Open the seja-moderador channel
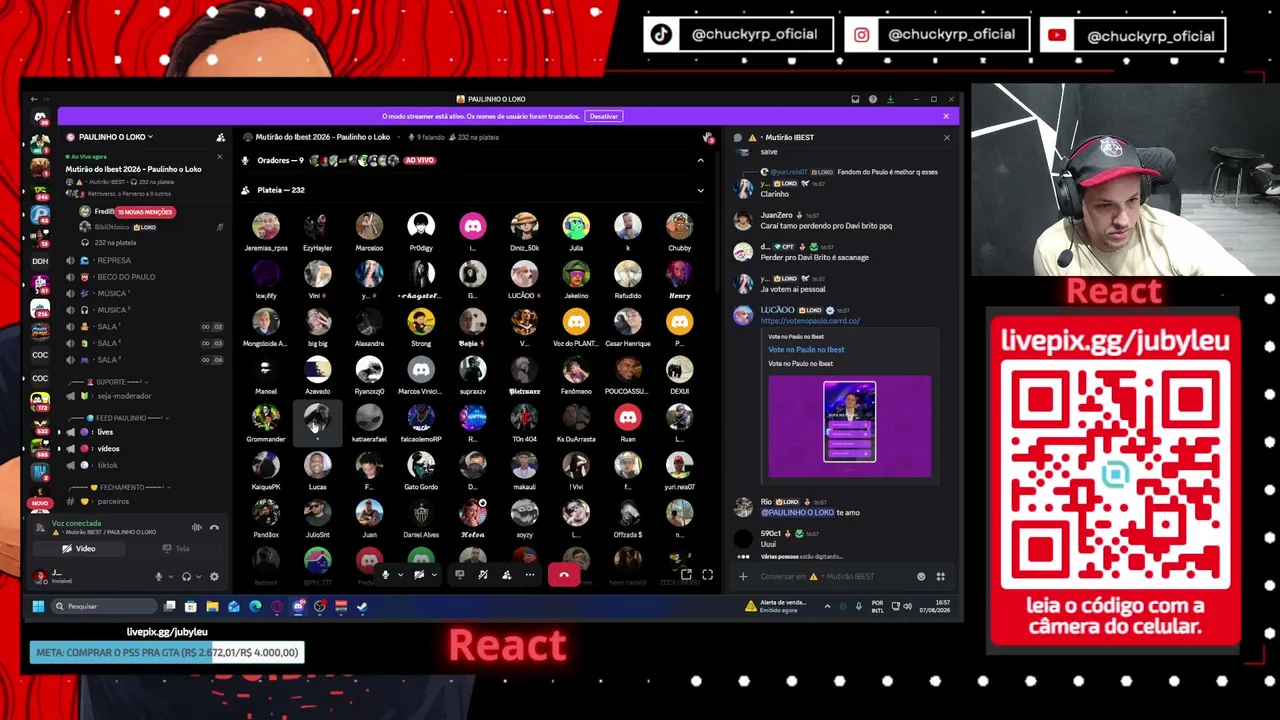The width and height of the screenshot is (1280, 720). pos(124,396)
